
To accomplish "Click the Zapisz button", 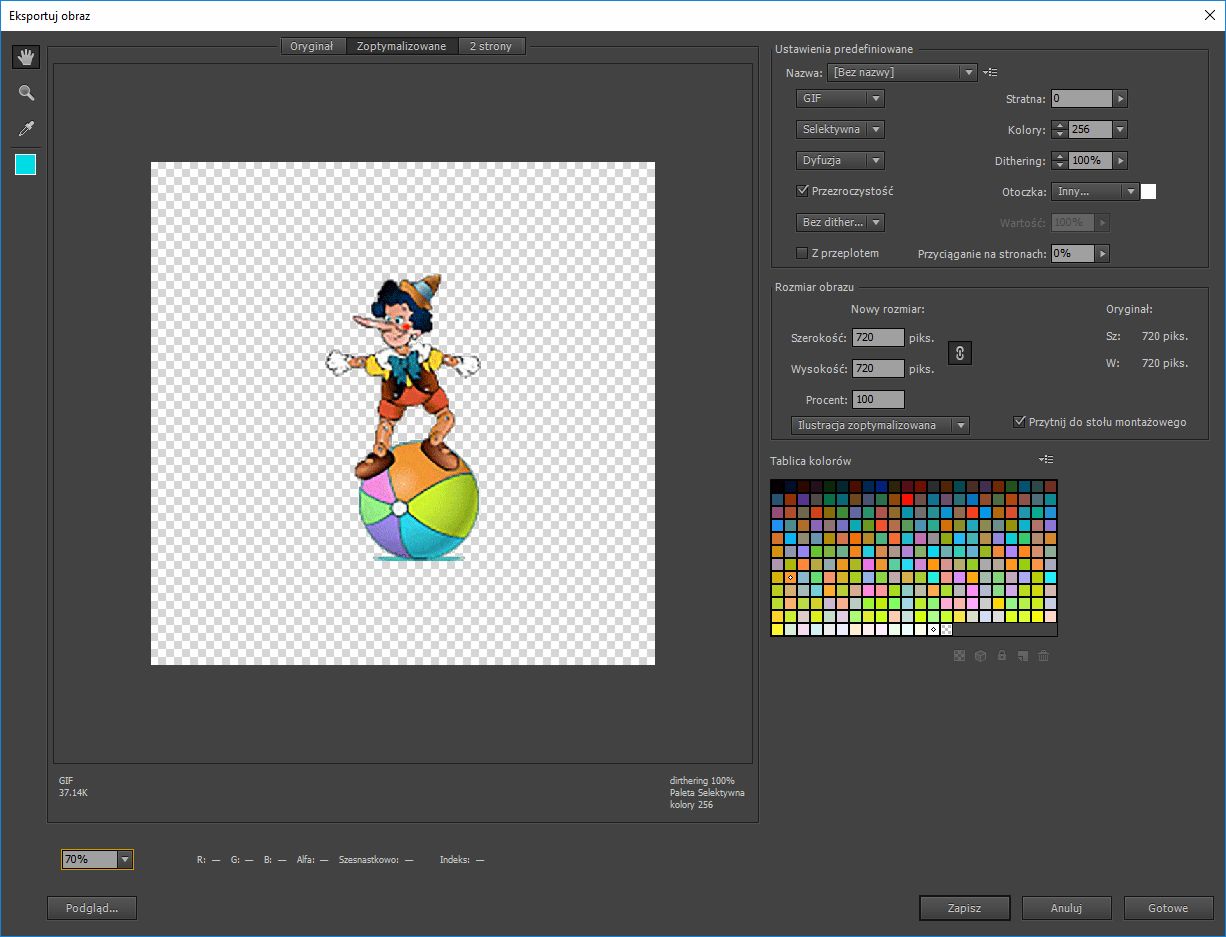I will pos(964,908).
